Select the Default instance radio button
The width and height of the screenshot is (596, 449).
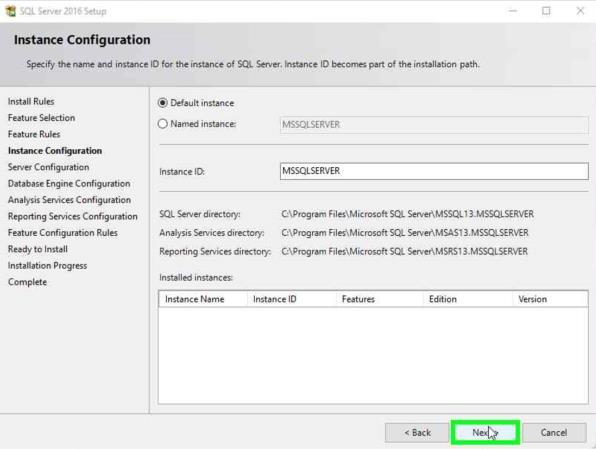pos(163,103)
